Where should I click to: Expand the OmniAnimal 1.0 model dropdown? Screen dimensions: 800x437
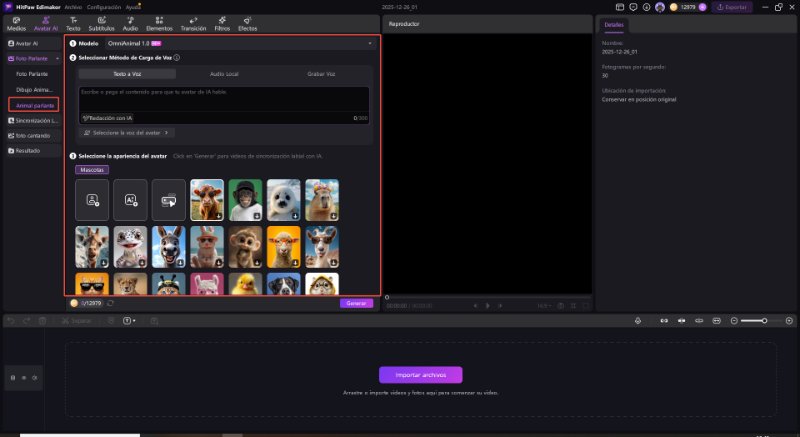click(370, 44)
